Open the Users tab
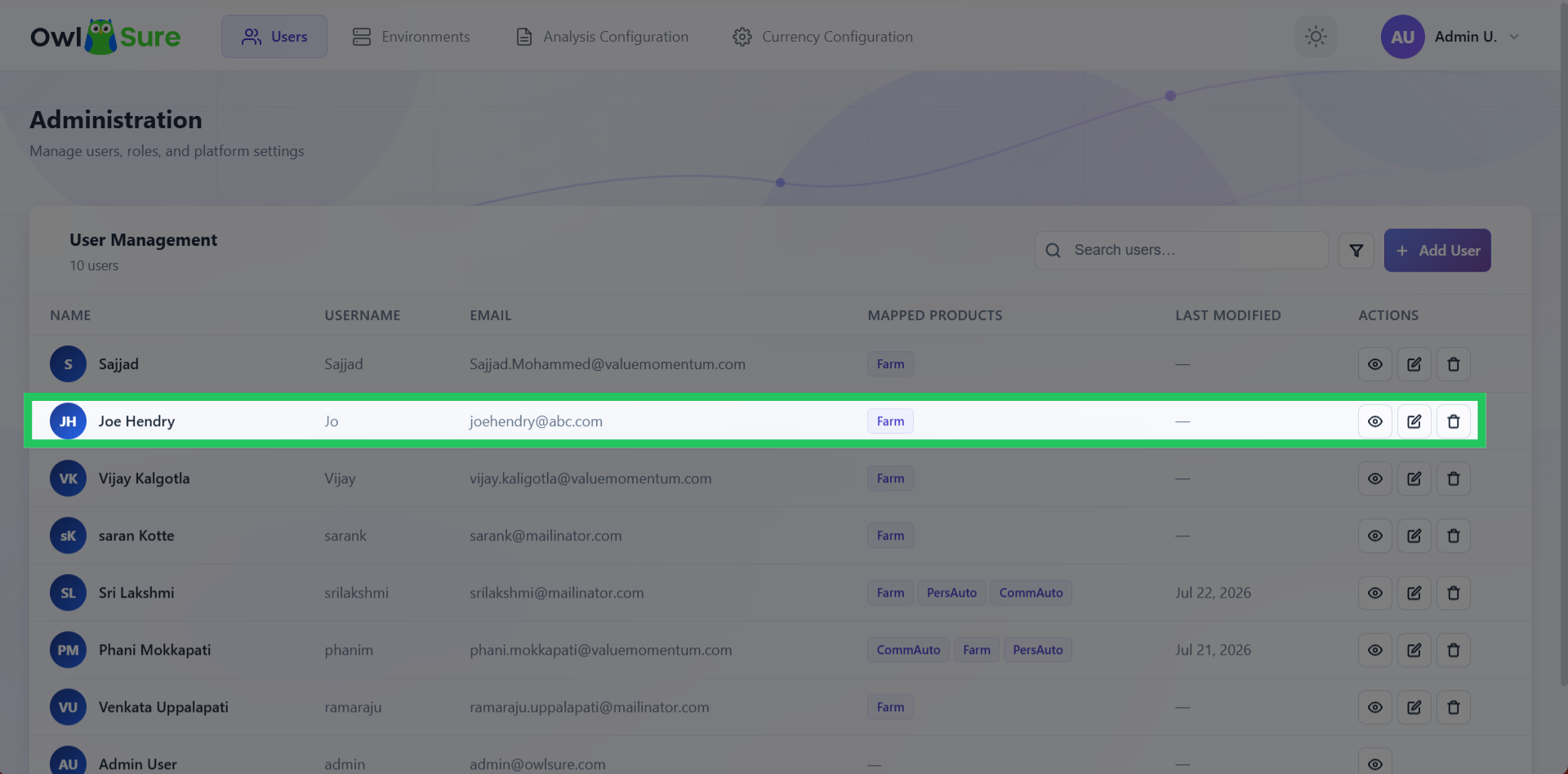 coord(274,37)
